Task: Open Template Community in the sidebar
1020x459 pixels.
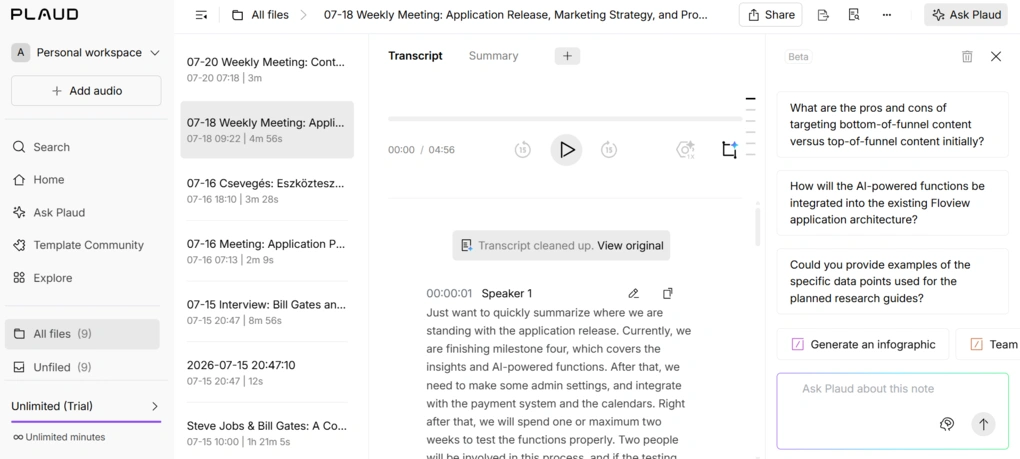Action: 78,245
